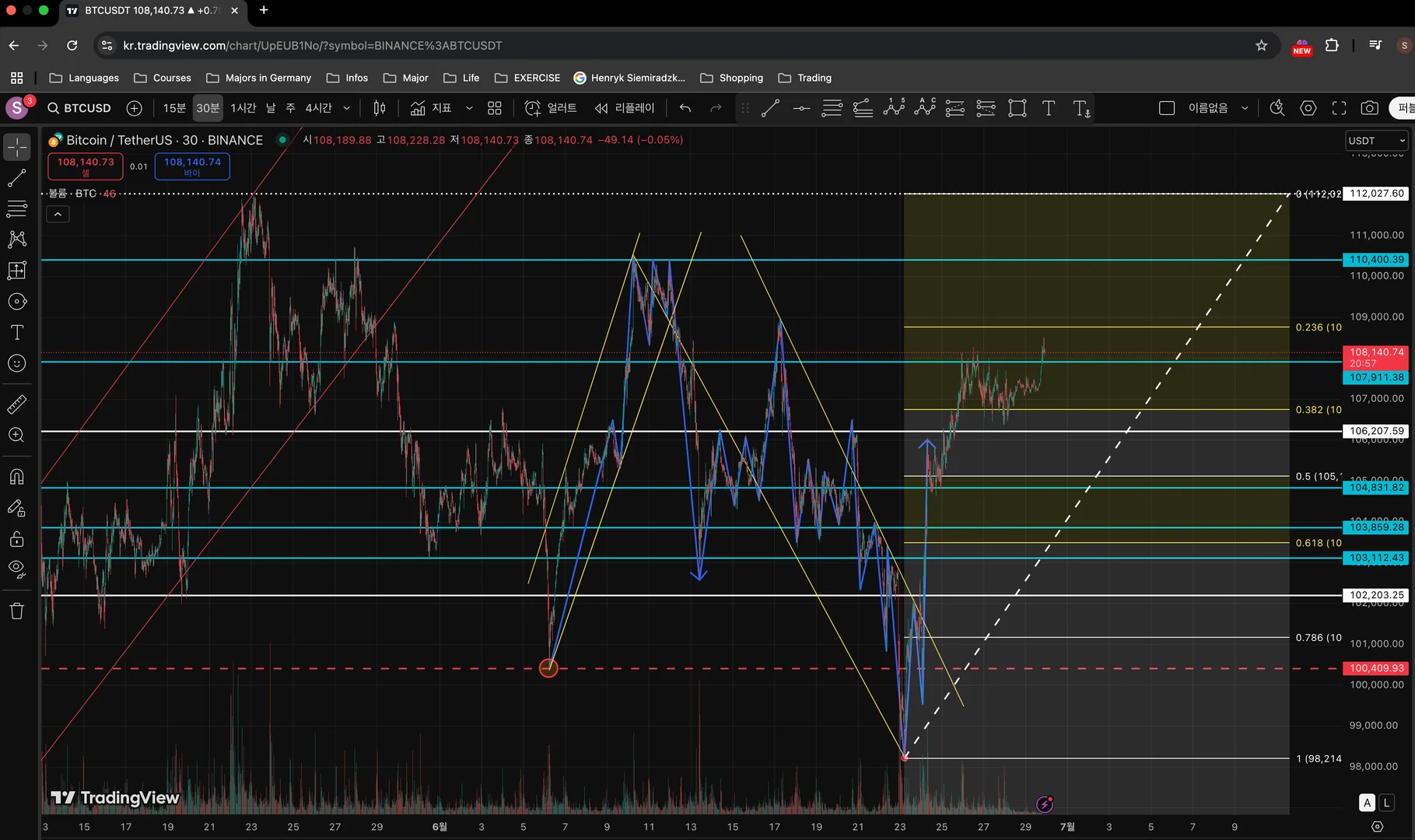This screenshot has width=1415, height=840.
Task: Open the Fibonacci tools group in left sidebar
Action: [17, 208]
